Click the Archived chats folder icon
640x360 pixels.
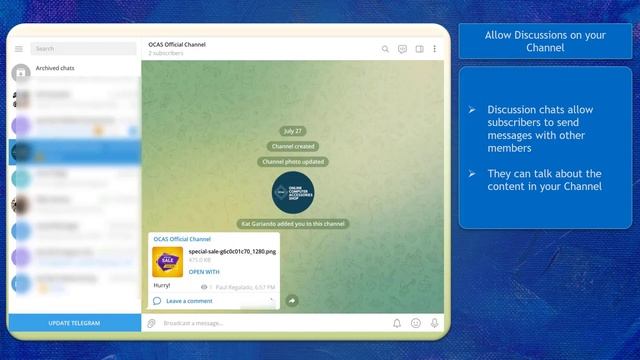tap(21, 73)
